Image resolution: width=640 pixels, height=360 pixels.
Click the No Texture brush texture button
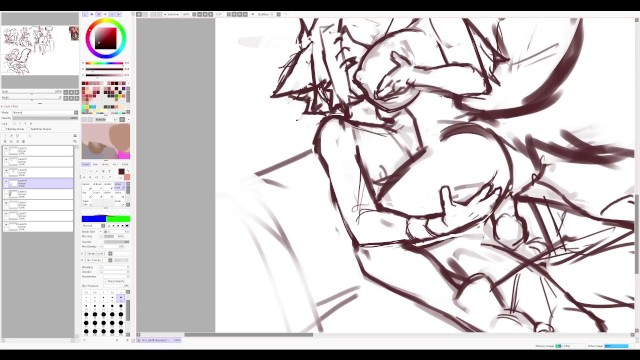pyautogui.click(x=94, y=260)
